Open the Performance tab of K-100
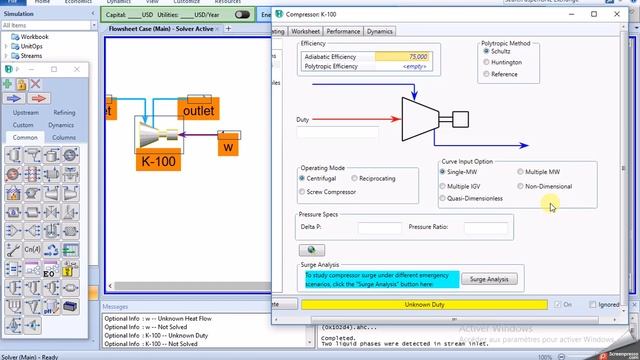Screen dimensions: 640x360 click(343, 31)
